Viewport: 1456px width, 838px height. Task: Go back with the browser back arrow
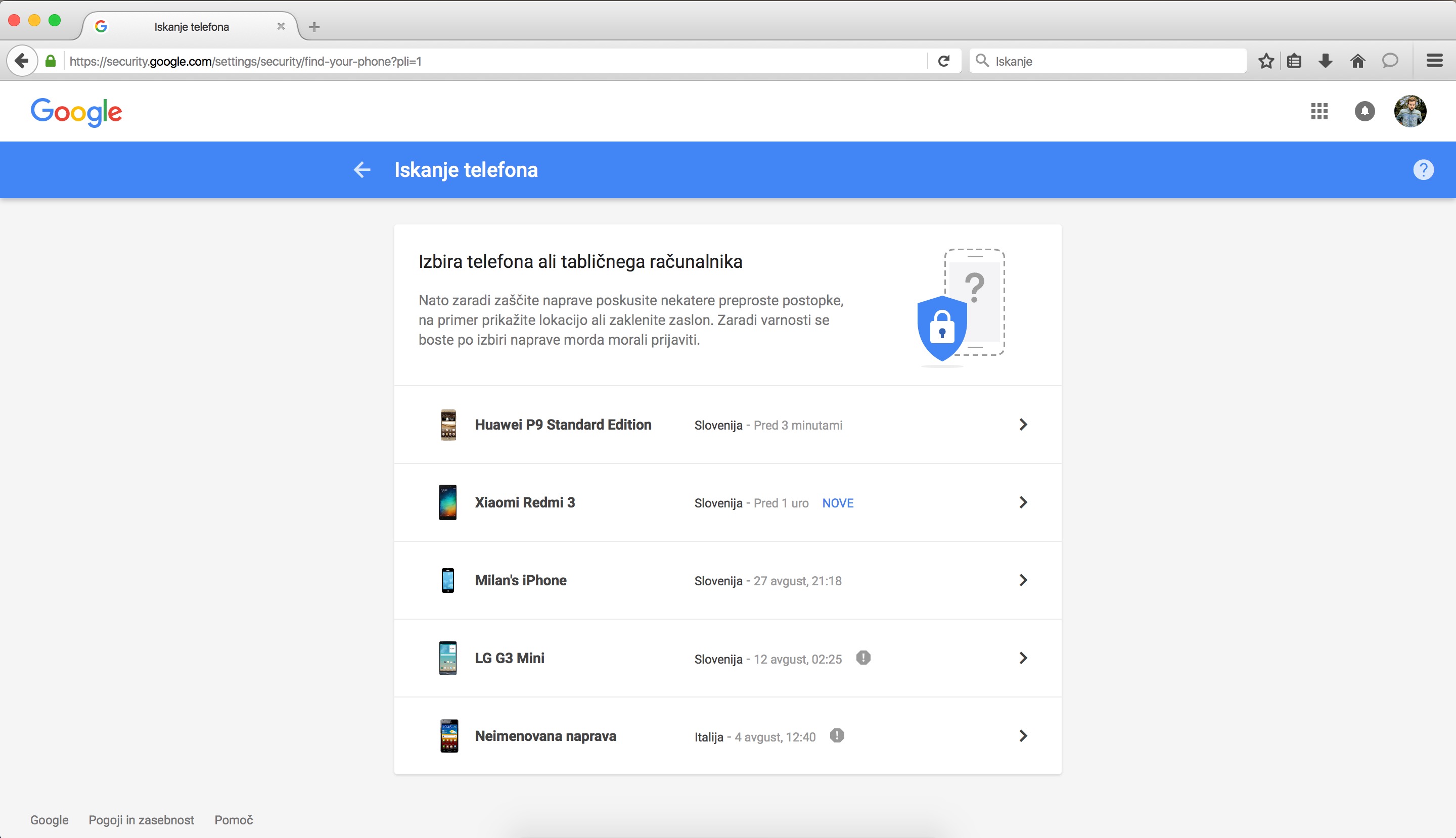[22, 61]
